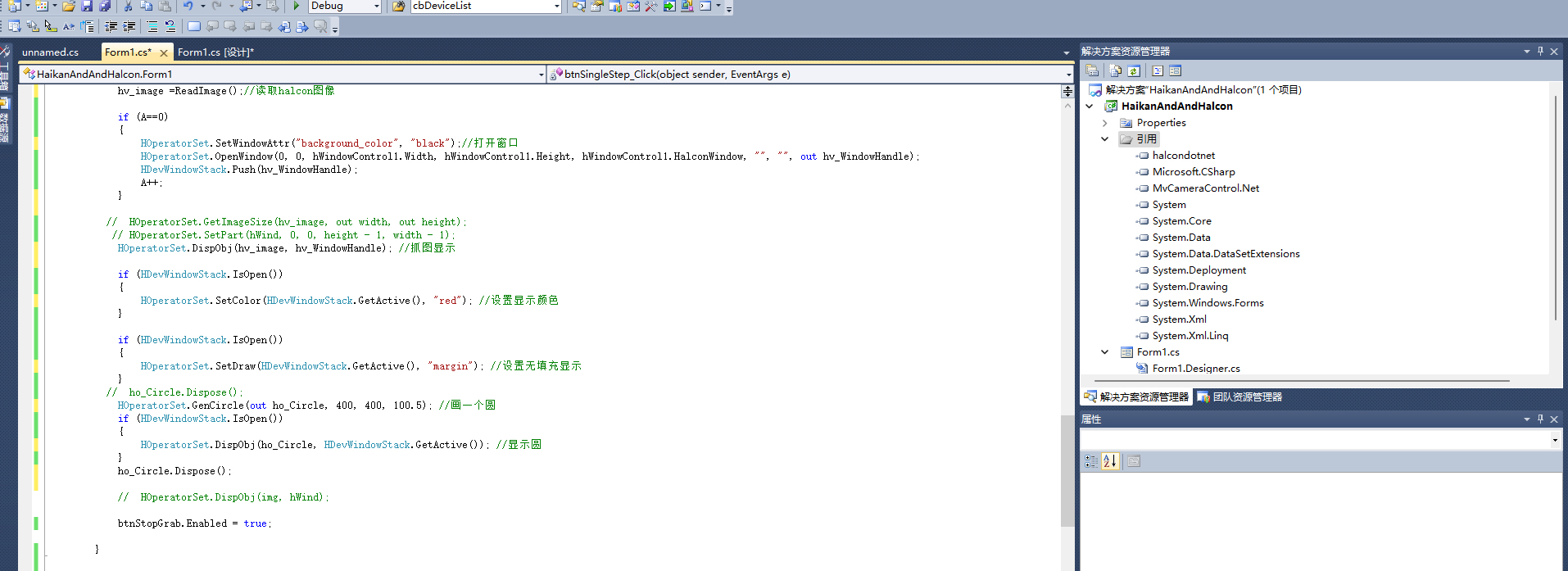The height and width of the screenshot is (571, 1568).
Task: Click the Solution Explorer horizontal scrollbar
Action: tap(1303, 381)
